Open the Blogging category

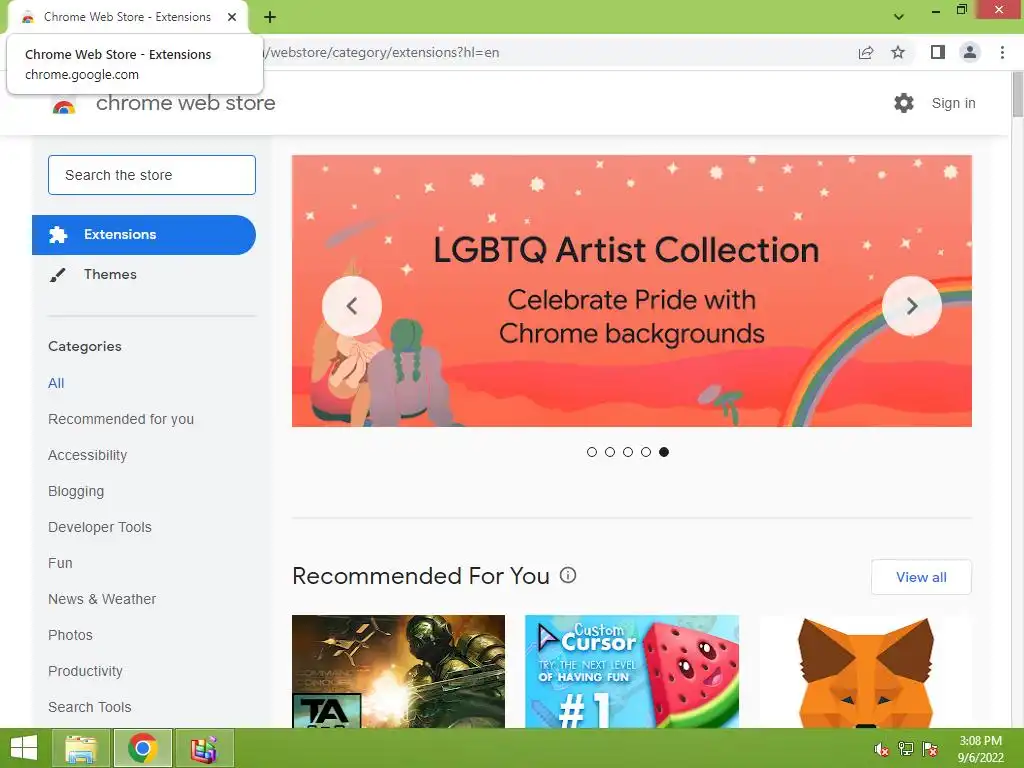click(x=76, y=491)
